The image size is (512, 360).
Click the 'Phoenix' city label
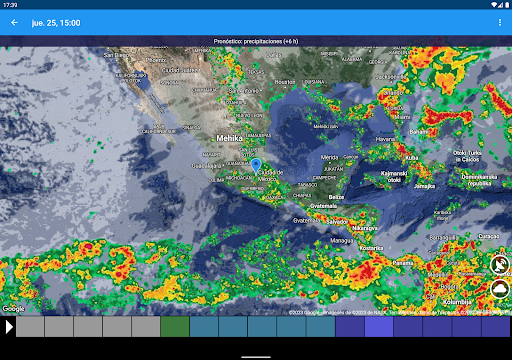click(156, 60)
